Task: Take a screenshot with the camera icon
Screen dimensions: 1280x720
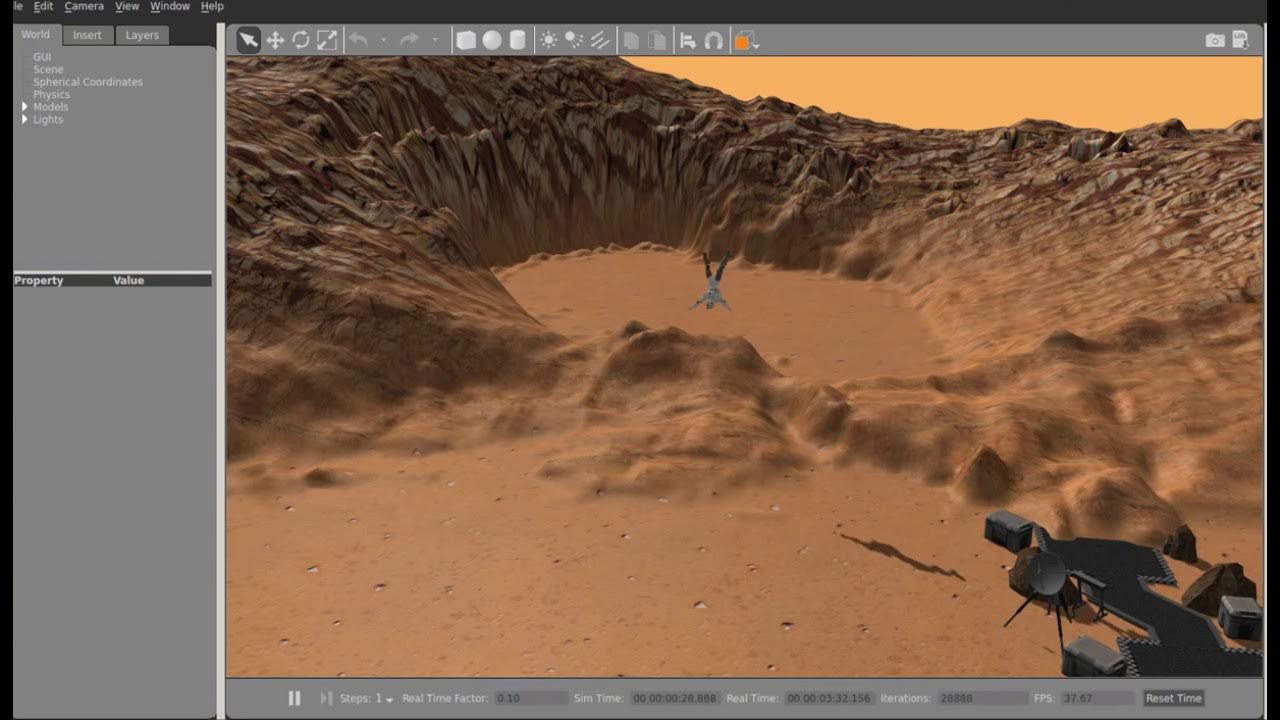Action: 1215,40
